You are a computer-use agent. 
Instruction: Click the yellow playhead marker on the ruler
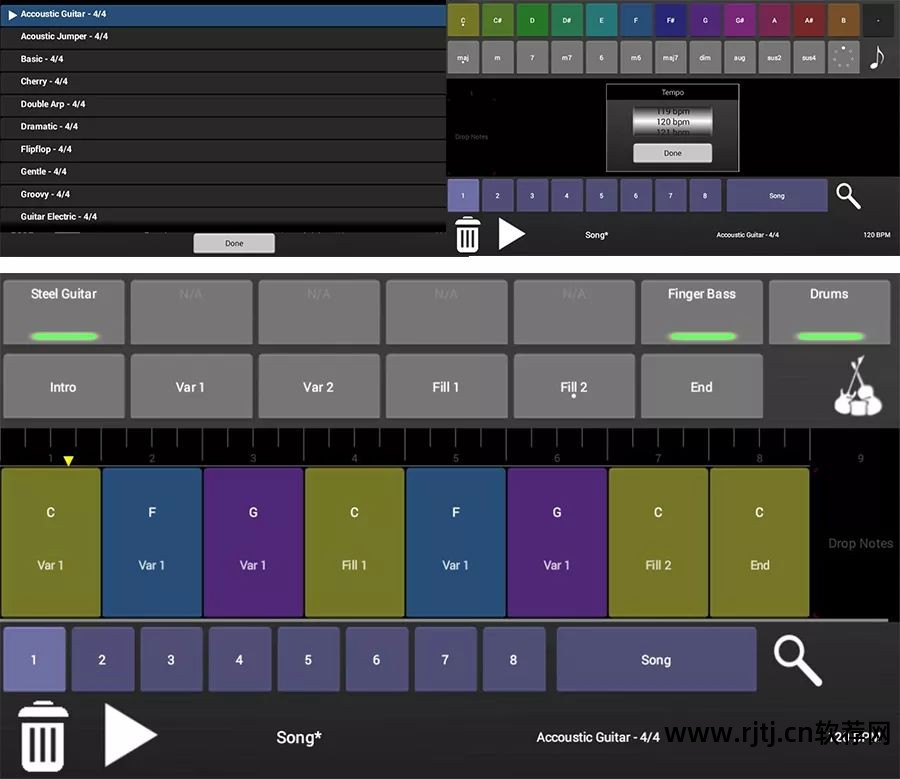click(68, 460)
